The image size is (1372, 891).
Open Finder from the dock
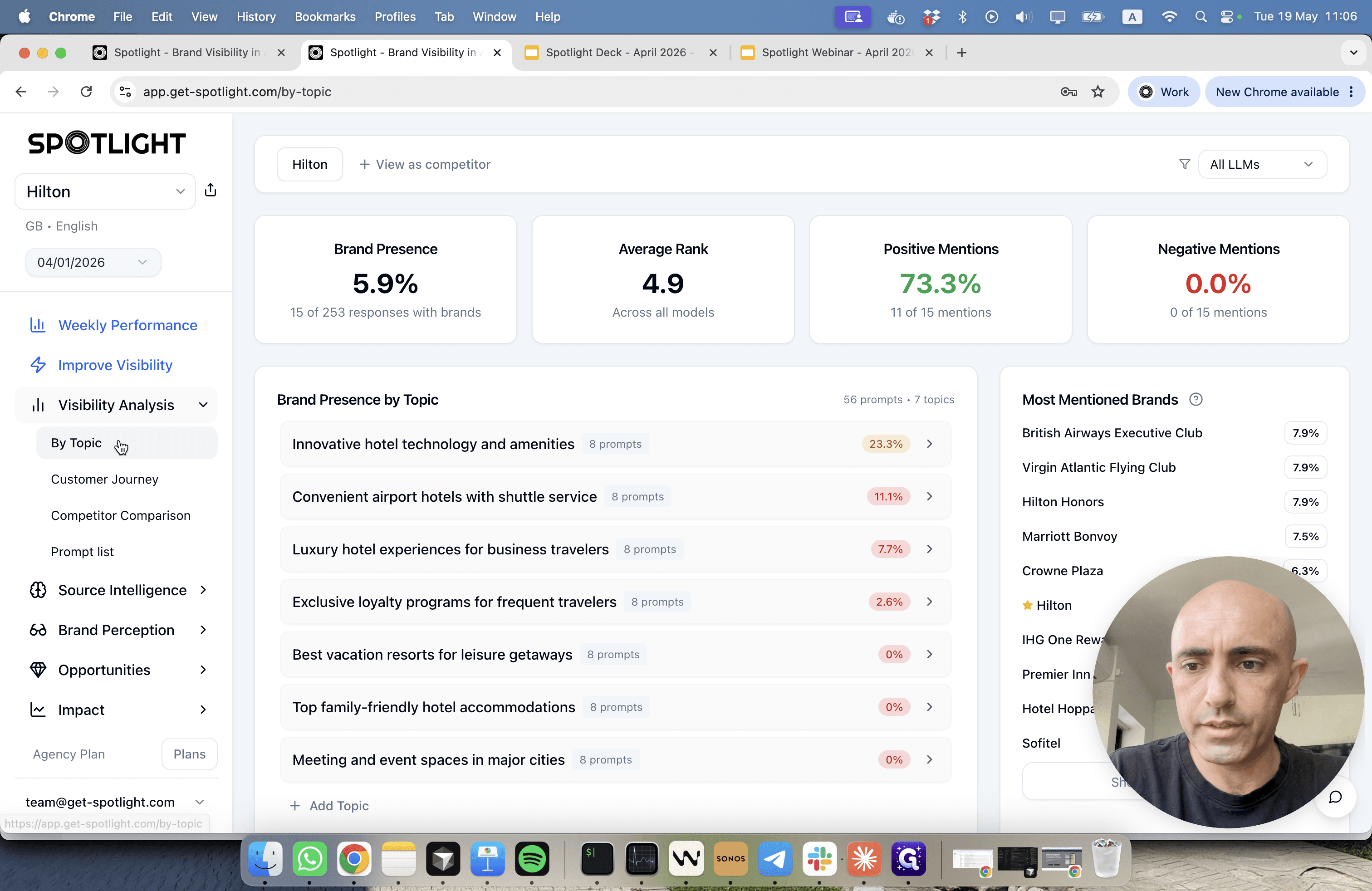pos(265,859)
